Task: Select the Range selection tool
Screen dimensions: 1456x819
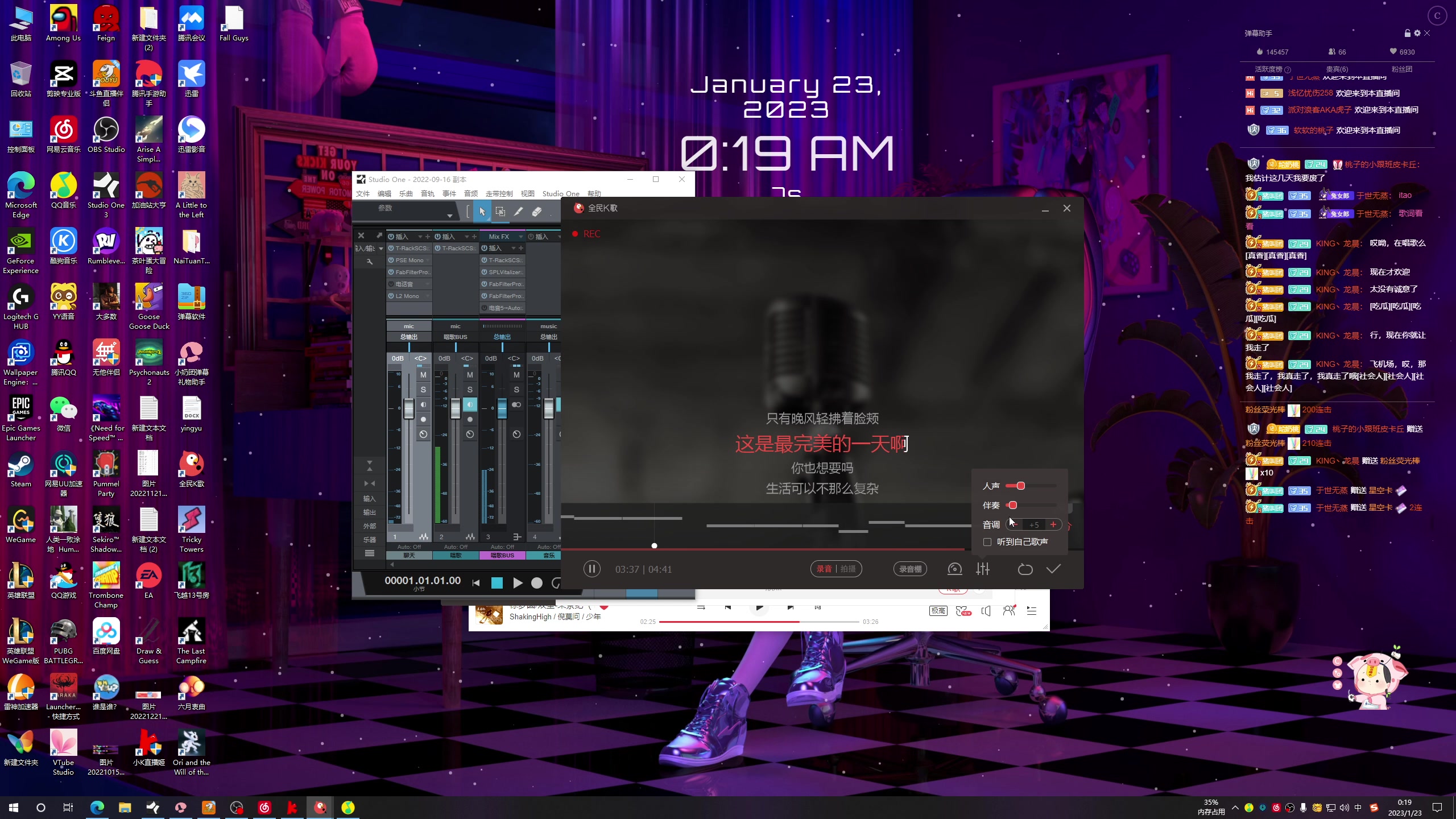Action: point(500,212)
